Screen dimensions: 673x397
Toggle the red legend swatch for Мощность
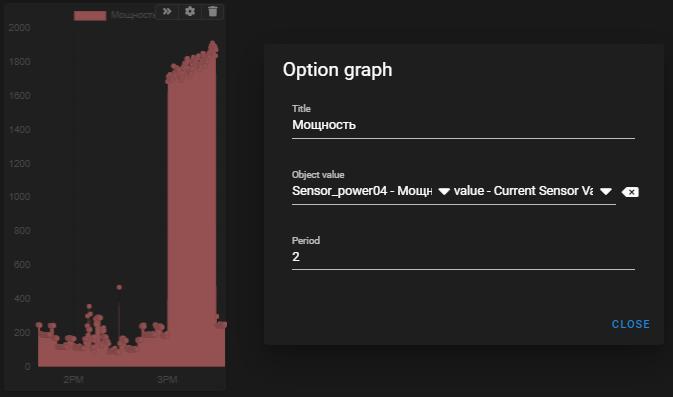(x=90, y=16)
